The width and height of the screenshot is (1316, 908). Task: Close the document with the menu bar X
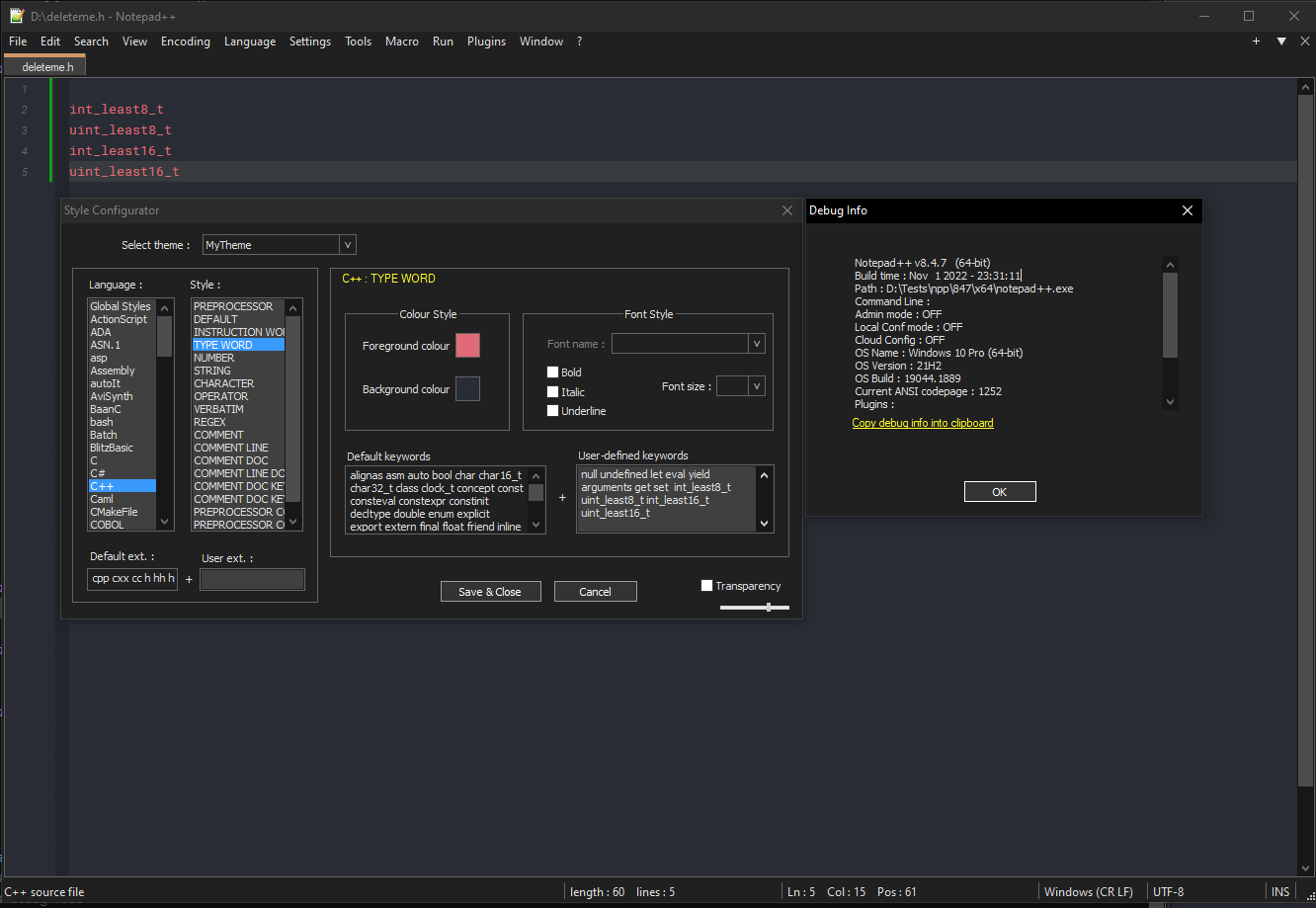click(x=1303, y=41)
